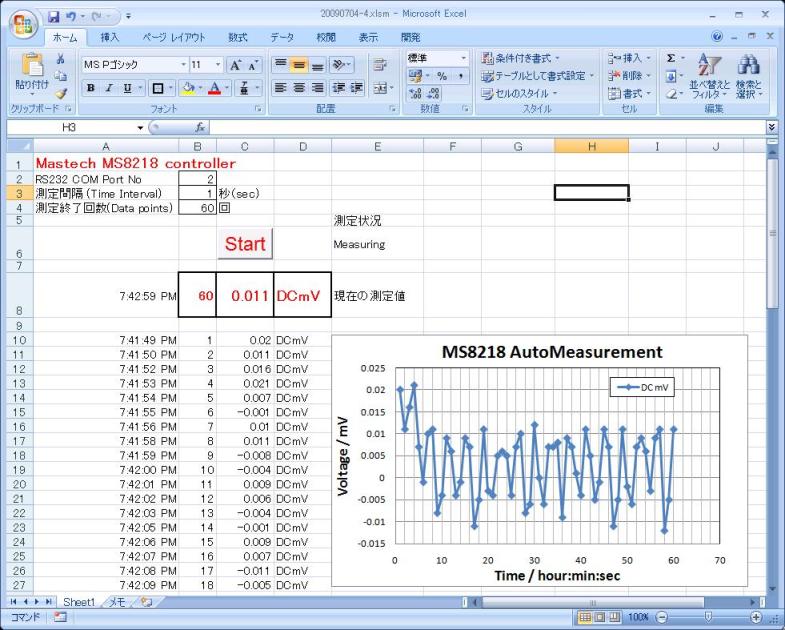
Task: Apply yellow fill color to cell
Action: tap(189, 88)
